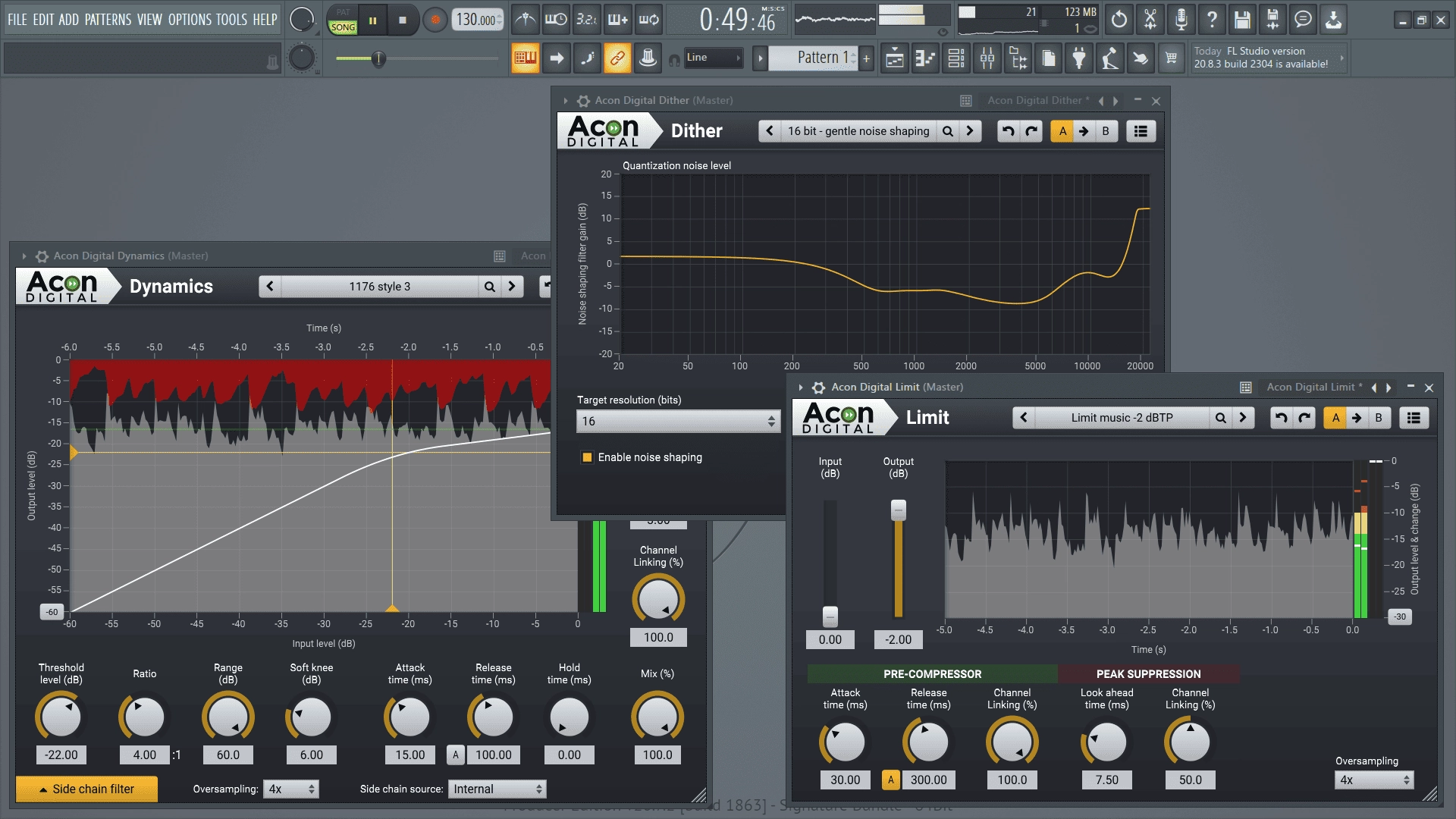Redo in the Limit plugin
The width and height of the screenshot is (1456, 819).
click(x=1304, y=418)
